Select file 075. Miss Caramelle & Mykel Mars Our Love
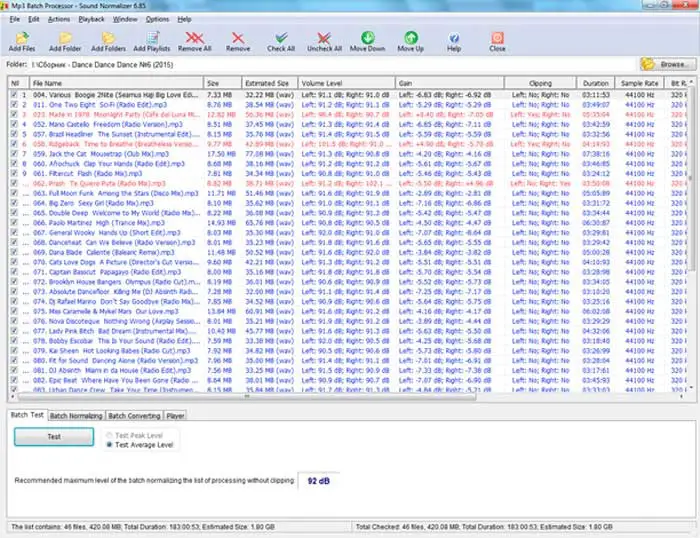The height and width of the screenshot is (538, 700). click(105, 311)
